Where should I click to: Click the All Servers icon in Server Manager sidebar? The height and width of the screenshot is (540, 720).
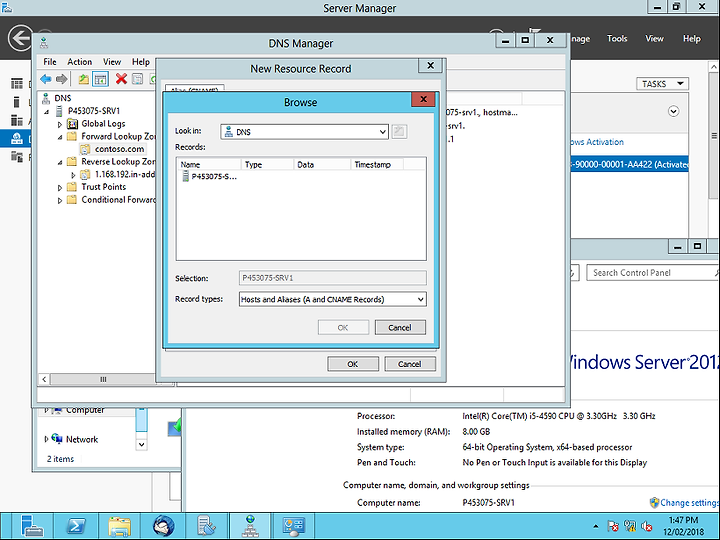coord(17,120)
